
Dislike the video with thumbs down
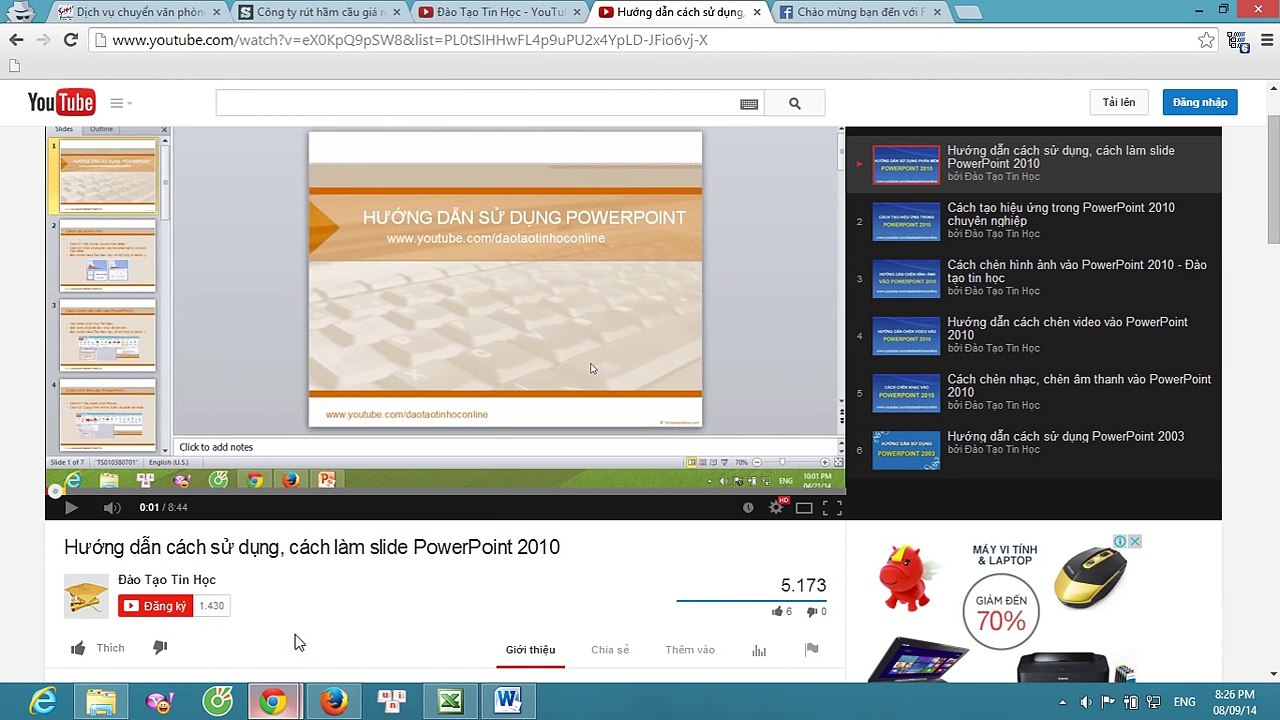160,648
